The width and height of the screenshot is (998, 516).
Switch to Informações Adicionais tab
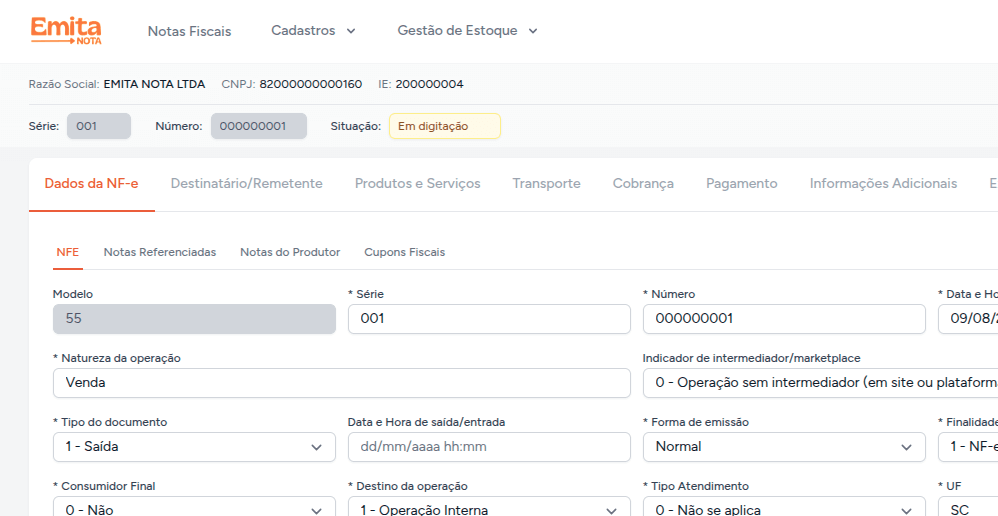click(x=883, y=184)
